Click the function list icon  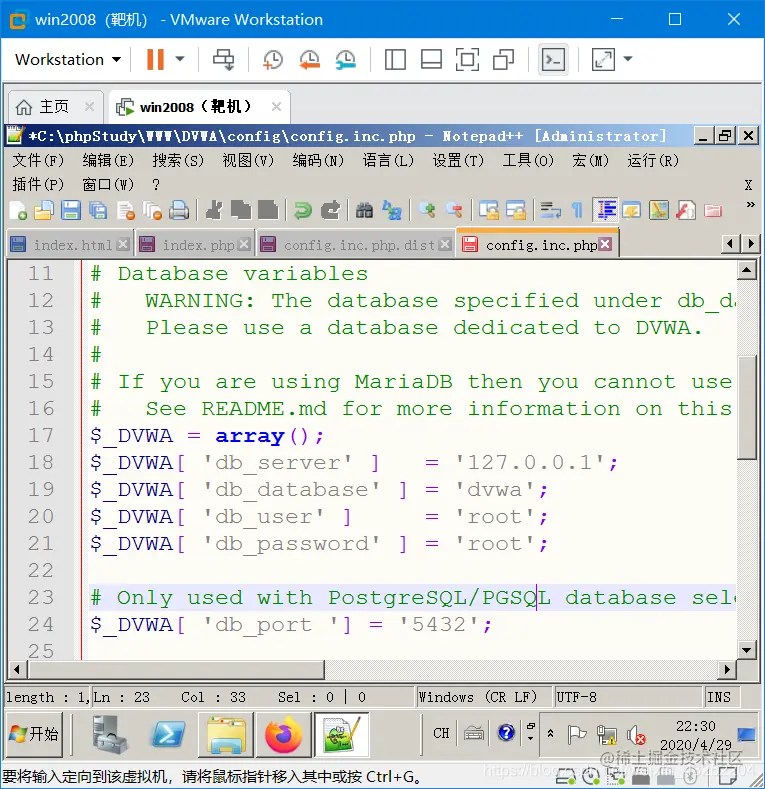tap(686, 210)
